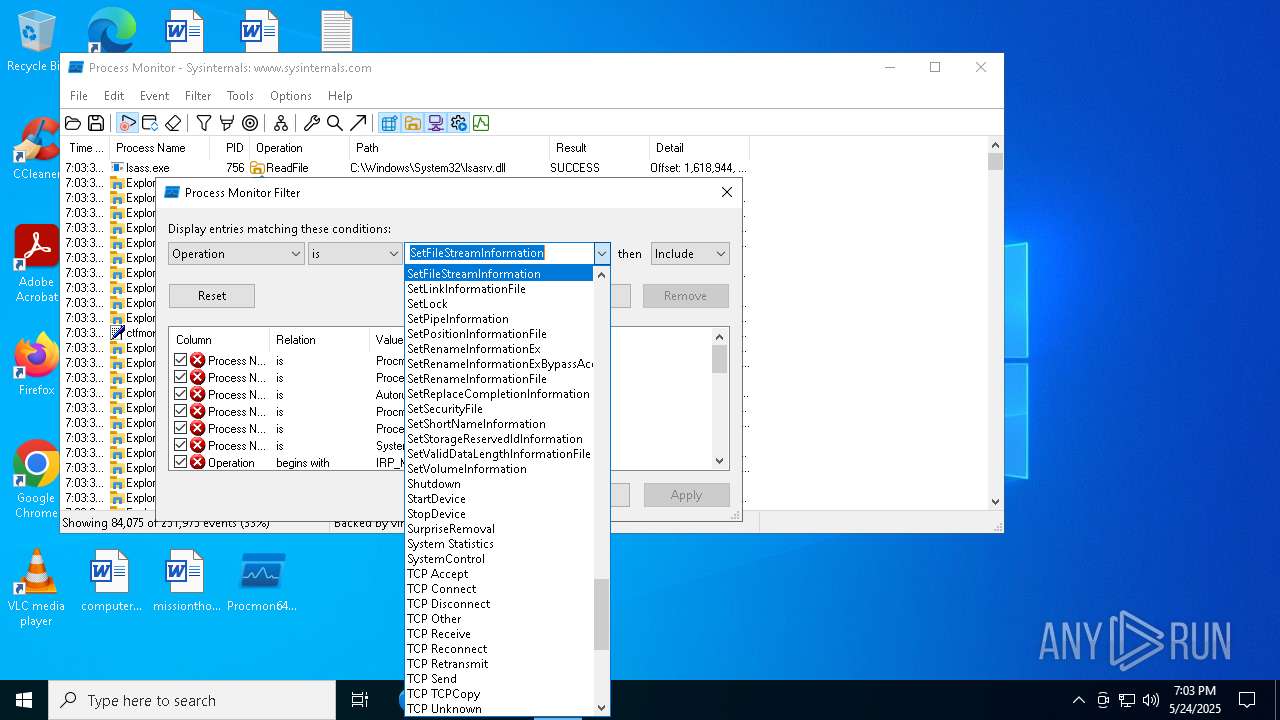The width and height of the screenshot is (1280, 720).
Task: Click the Apply button
Action: pos(686,495)
